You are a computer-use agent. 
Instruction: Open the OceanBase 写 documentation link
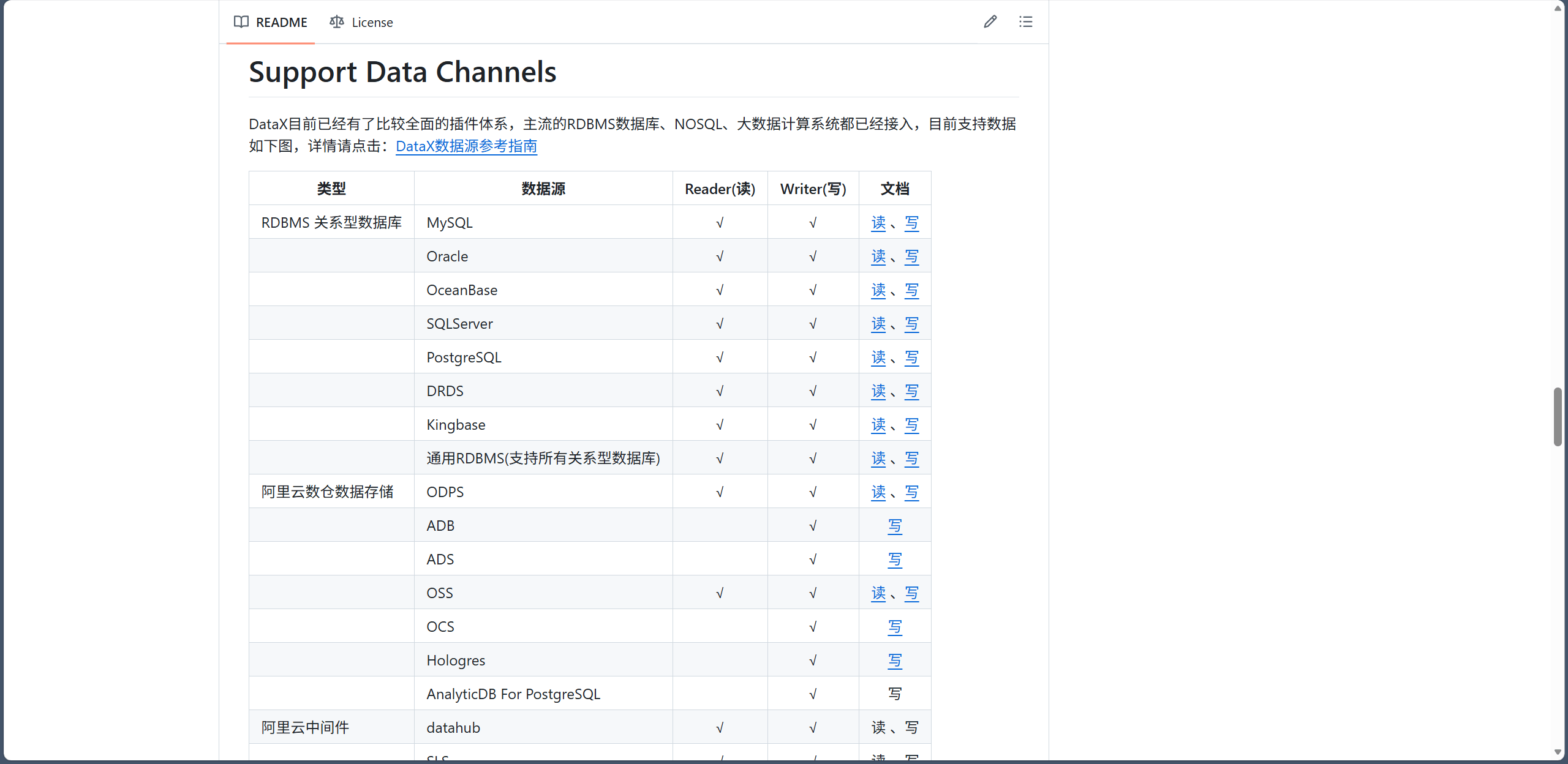pos(912,290)
